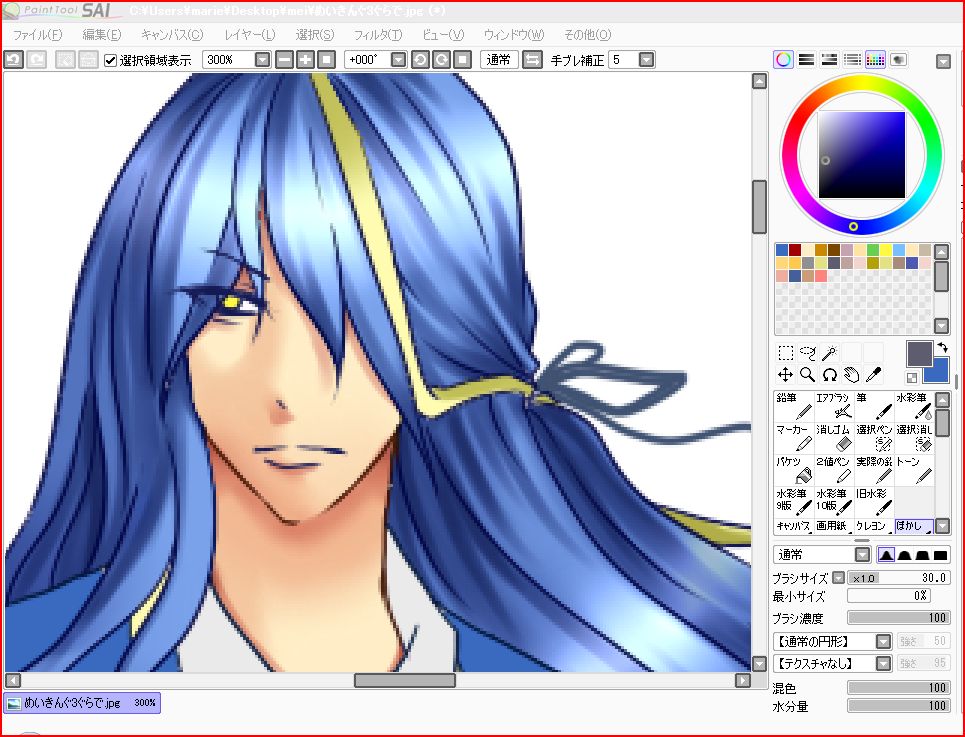Open the キャンバス(C) menu
Viewport: 965px width, 737px height.
click(172, 35)
